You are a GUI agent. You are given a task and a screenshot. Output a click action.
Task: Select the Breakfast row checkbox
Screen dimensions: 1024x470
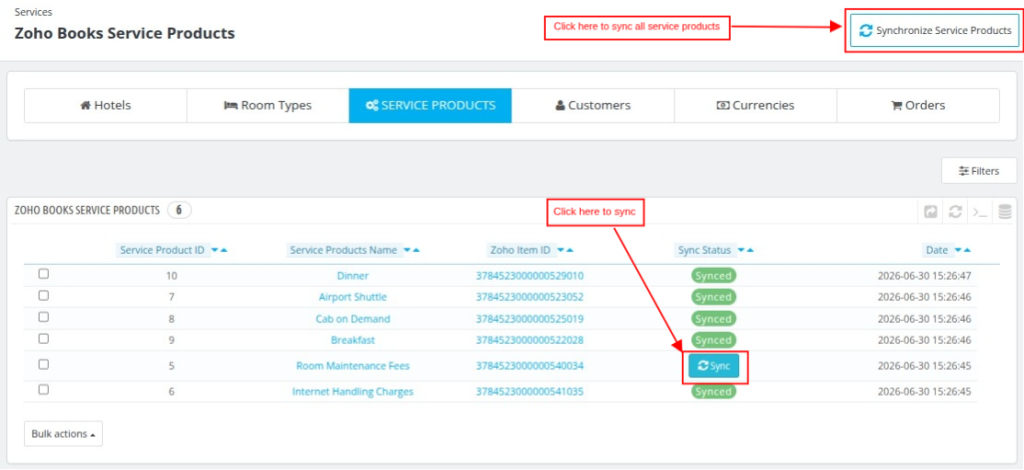coord(43,339)
